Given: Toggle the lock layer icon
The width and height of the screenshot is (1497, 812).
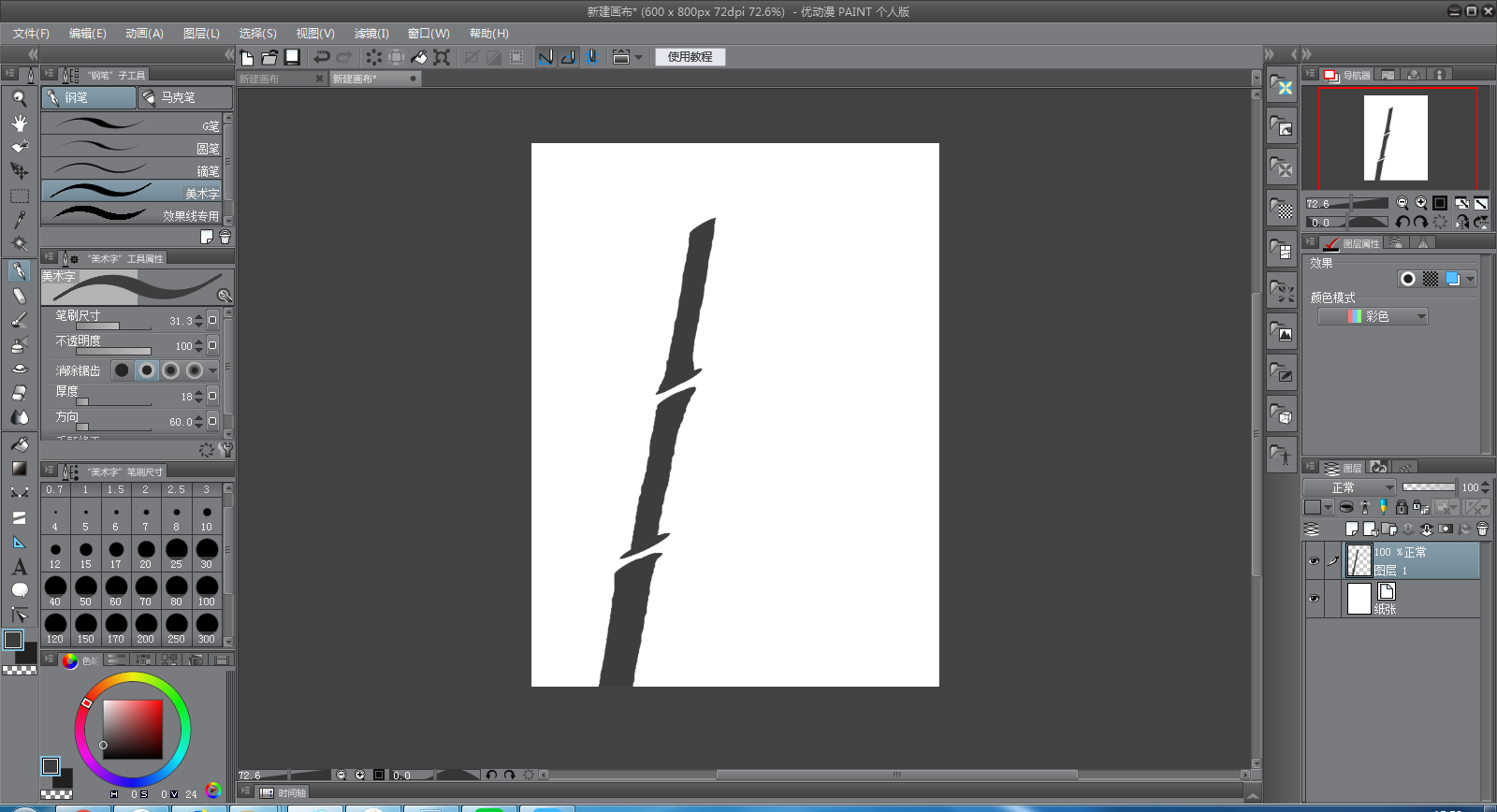Looking at the screenshot, I should pyautogui.click(x=1401, y=507).
